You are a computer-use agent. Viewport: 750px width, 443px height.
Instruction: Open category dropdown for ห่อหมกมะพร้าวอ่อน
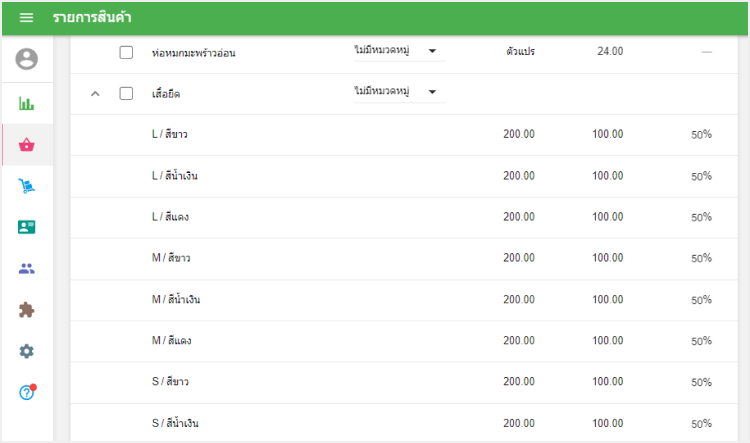[x=398, y=51]
